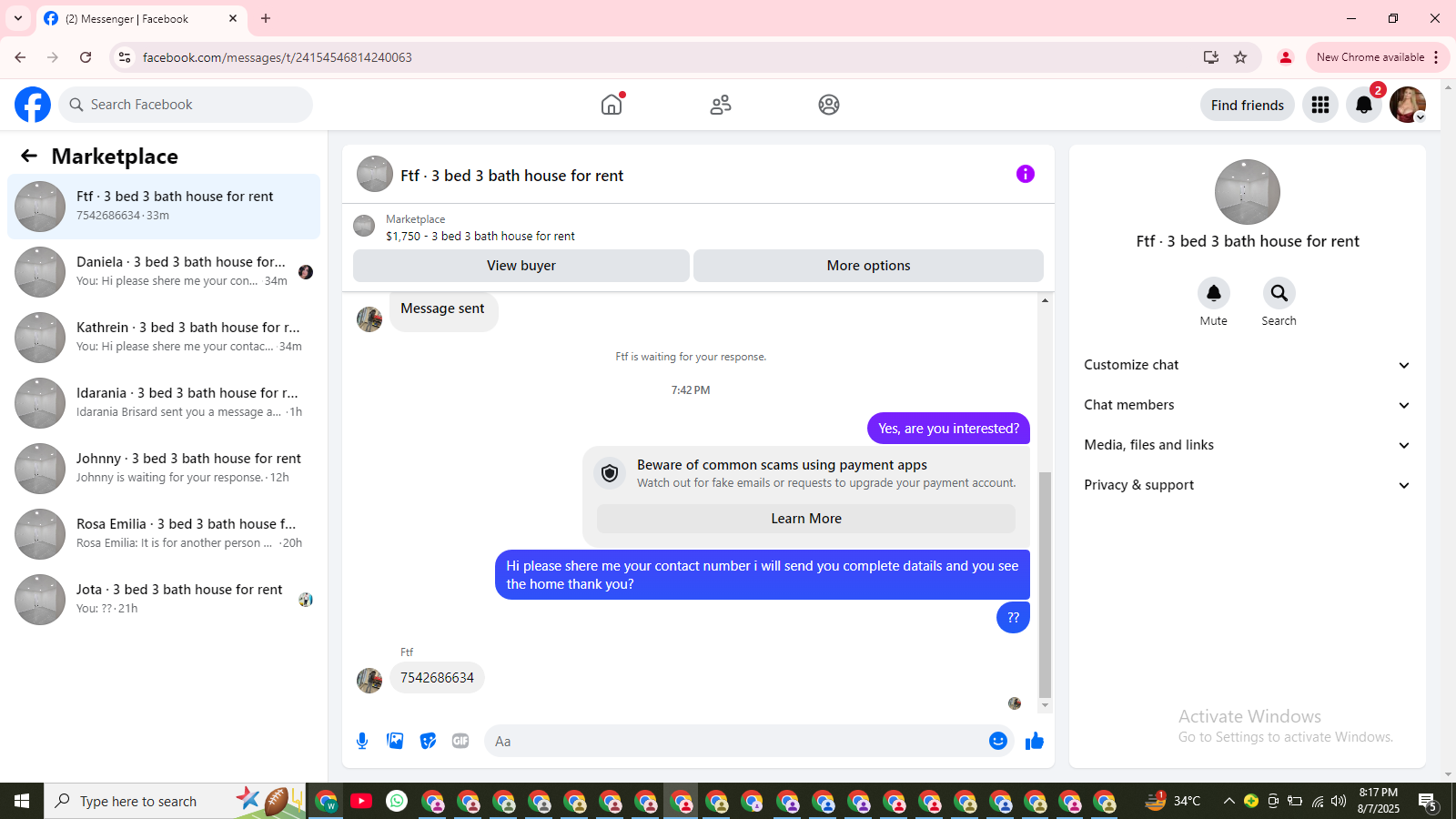Choose a GIF icon
This screenshot has width=1456, height=819.
(460, 741)
